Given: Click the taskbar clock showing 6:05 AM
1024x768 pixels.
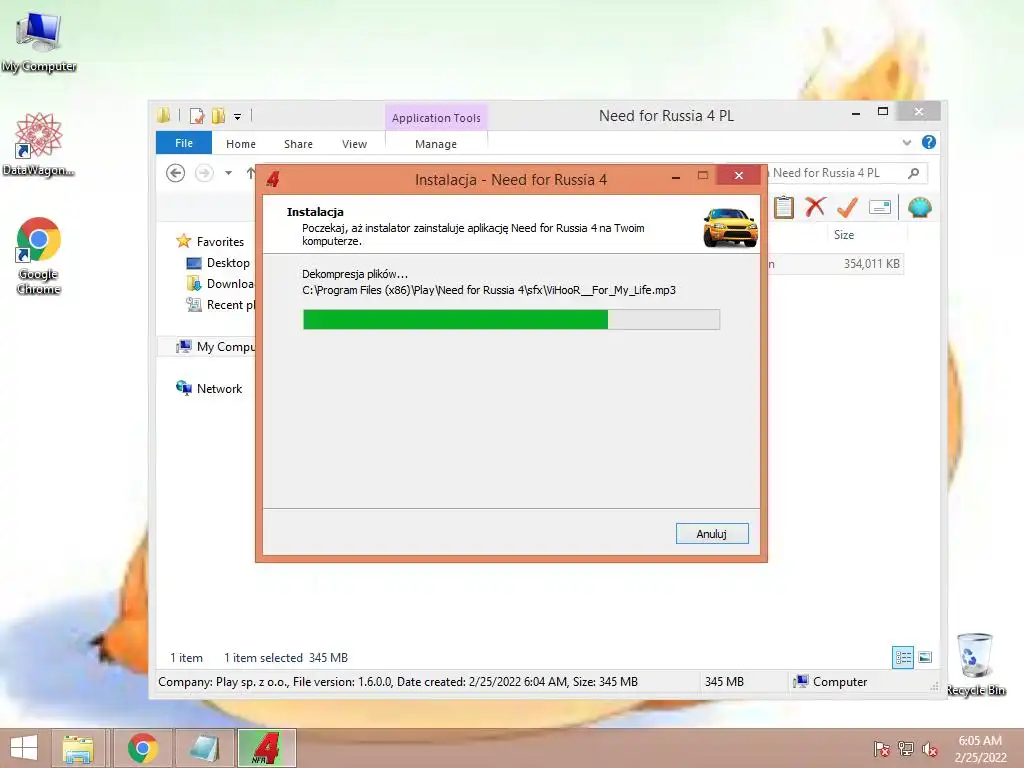Looking at the screenshot, I should tap(980, 749).
